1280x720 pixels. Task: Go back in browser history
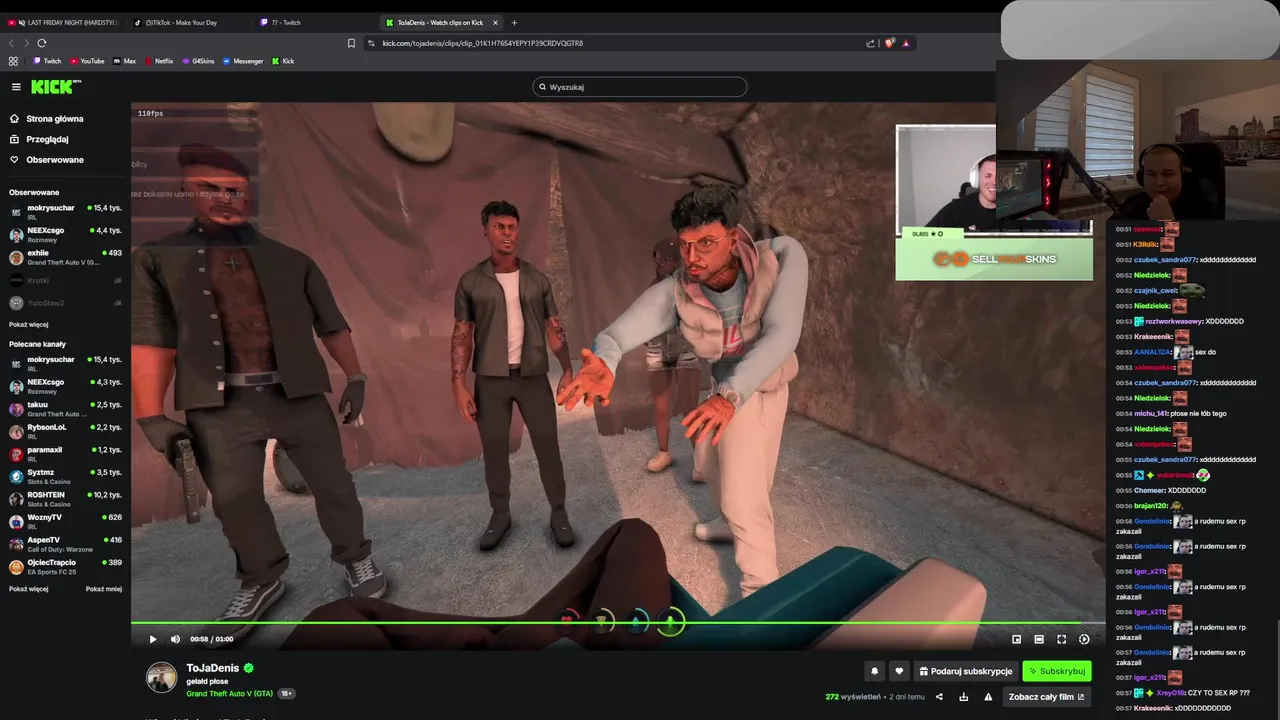[12, 43]
